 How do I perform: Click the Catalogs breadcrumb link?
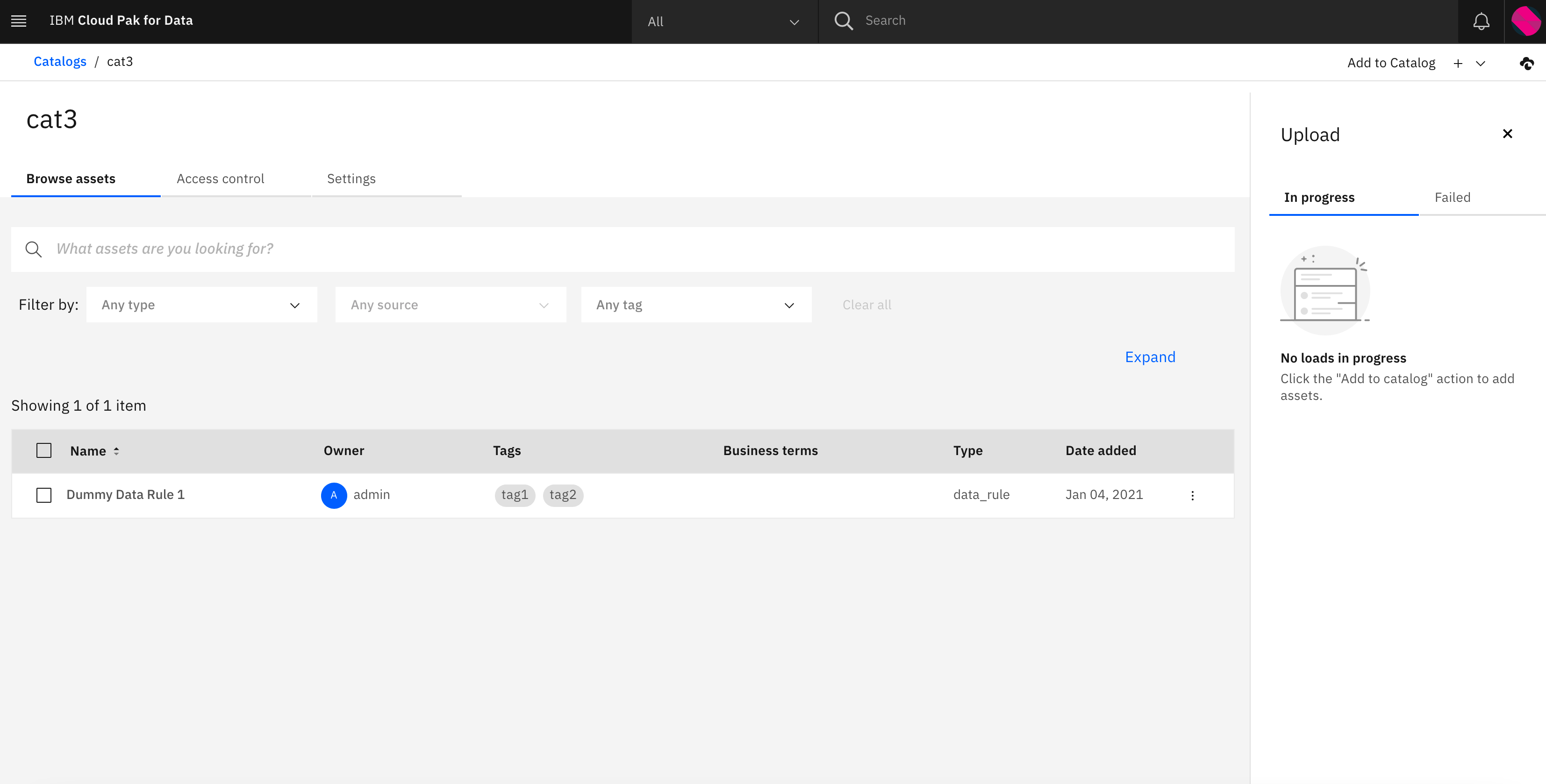[60, 62]
